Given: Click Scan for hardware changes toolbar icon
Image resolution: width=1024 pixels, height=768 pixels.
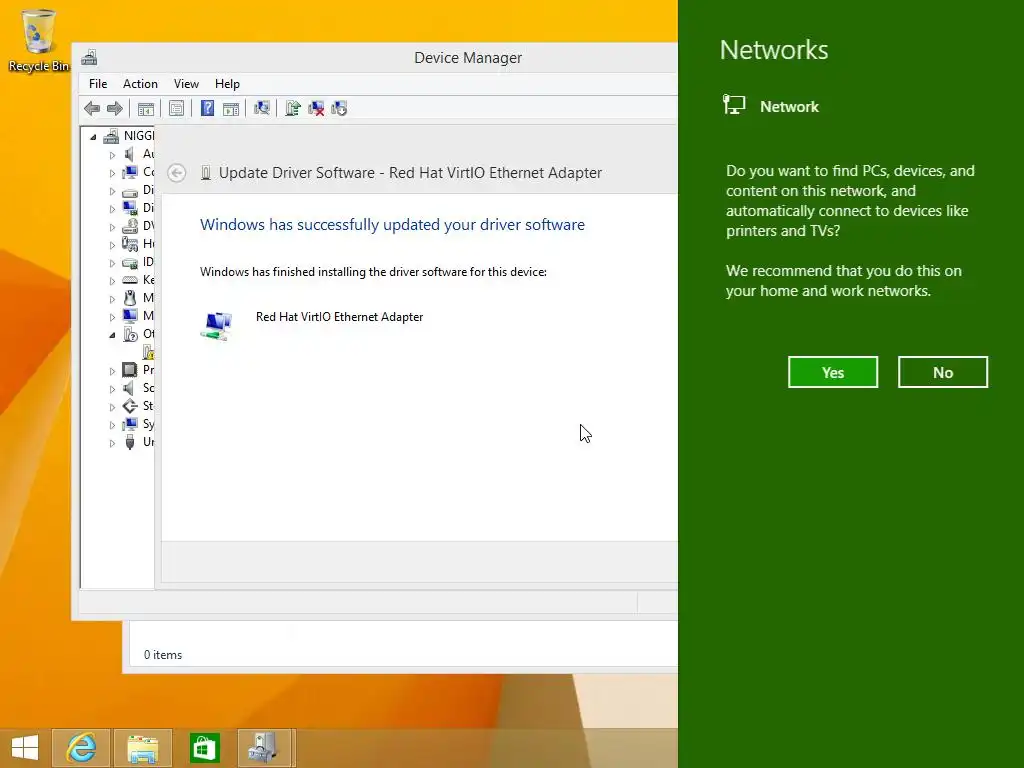Looking at the screenshot, I should 262,108.
